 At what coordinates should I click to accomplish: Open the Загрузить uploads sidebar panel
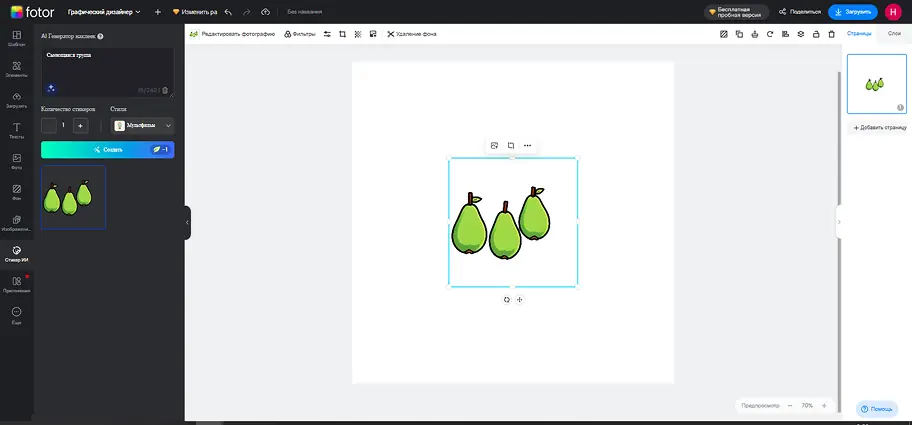point(16,100)
